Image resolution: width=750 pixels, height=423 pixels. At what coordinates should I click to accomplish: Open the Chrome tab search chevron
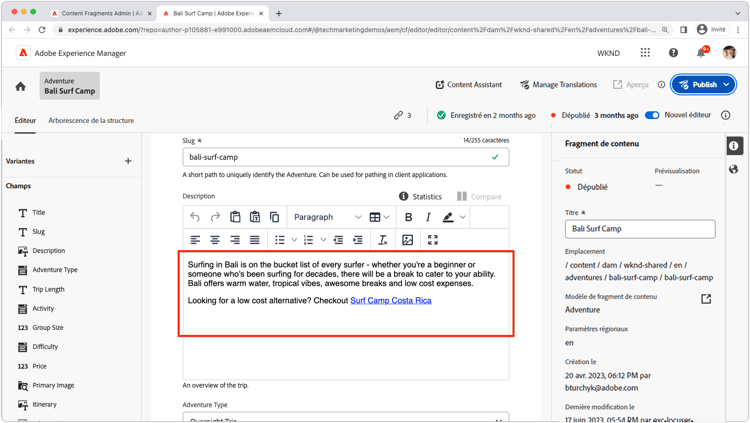tap(738, 13)
